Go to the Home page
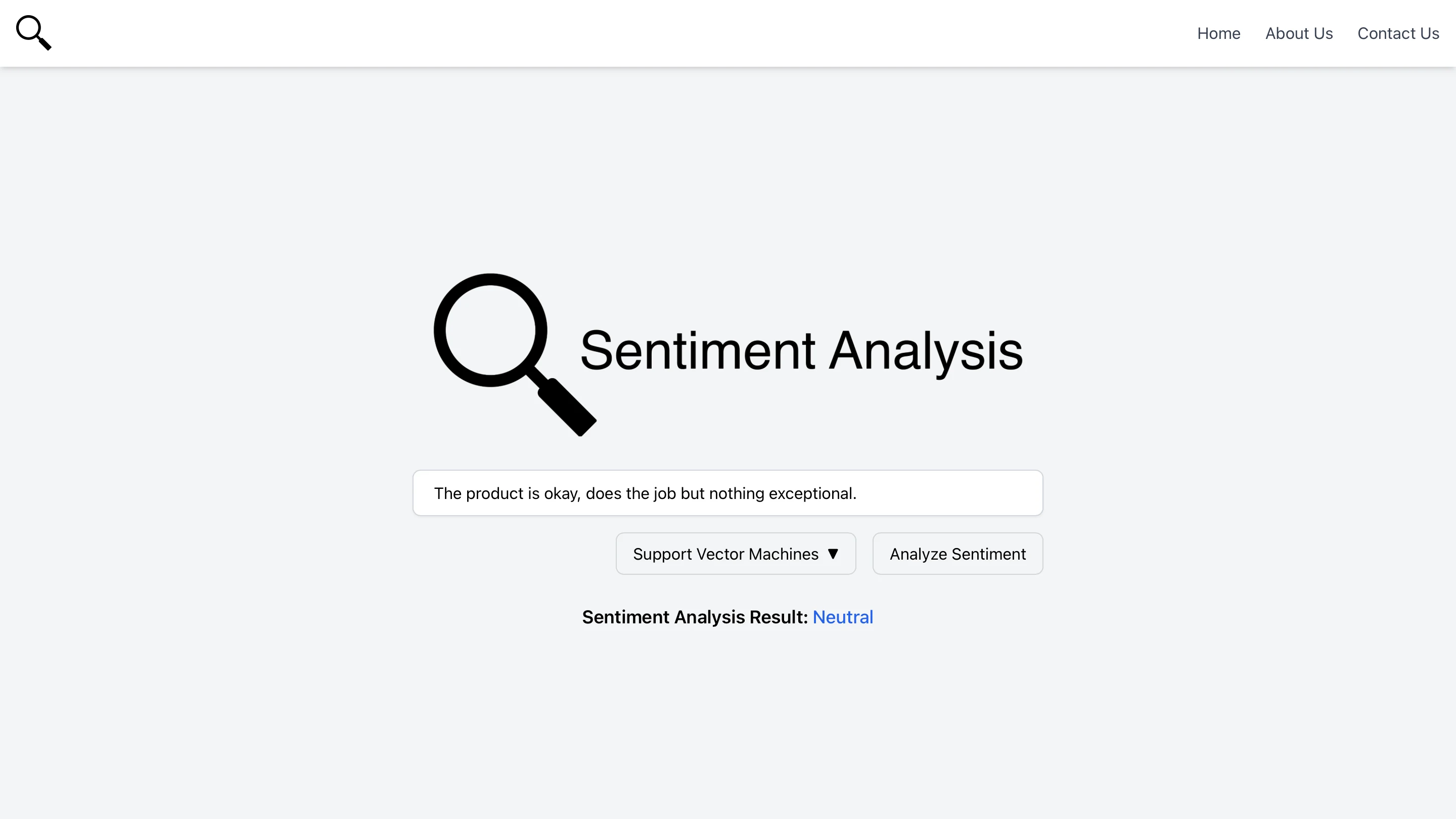This screenshot has height=819, width=1456. point(1218,33)
